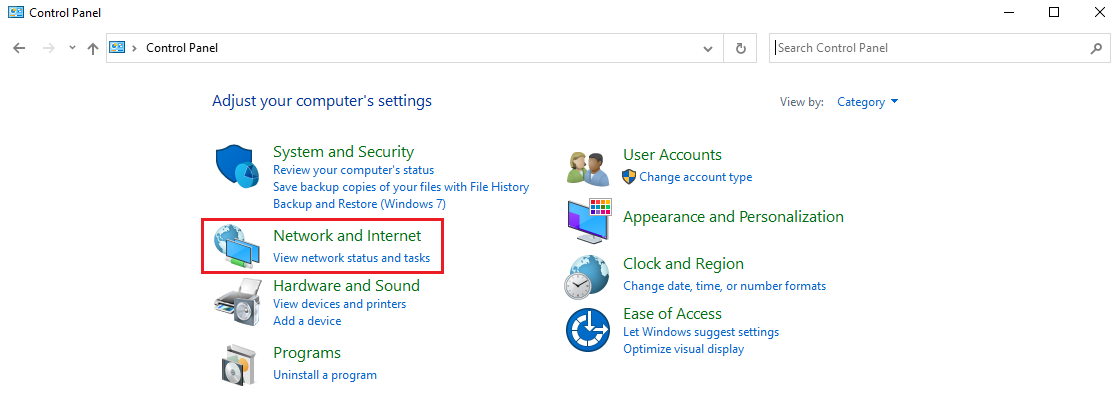The height and width of the screenshot is (419, 1119).
Task: Open the View by Category dropdown
Action: (x=868, y=102)
